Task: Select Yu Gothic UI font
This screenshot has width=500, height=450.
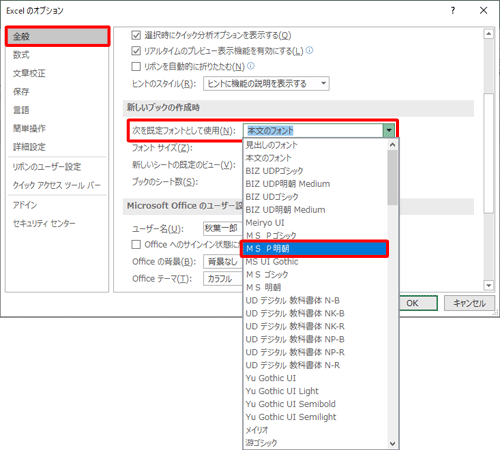Action: click(x=315, y=378)
